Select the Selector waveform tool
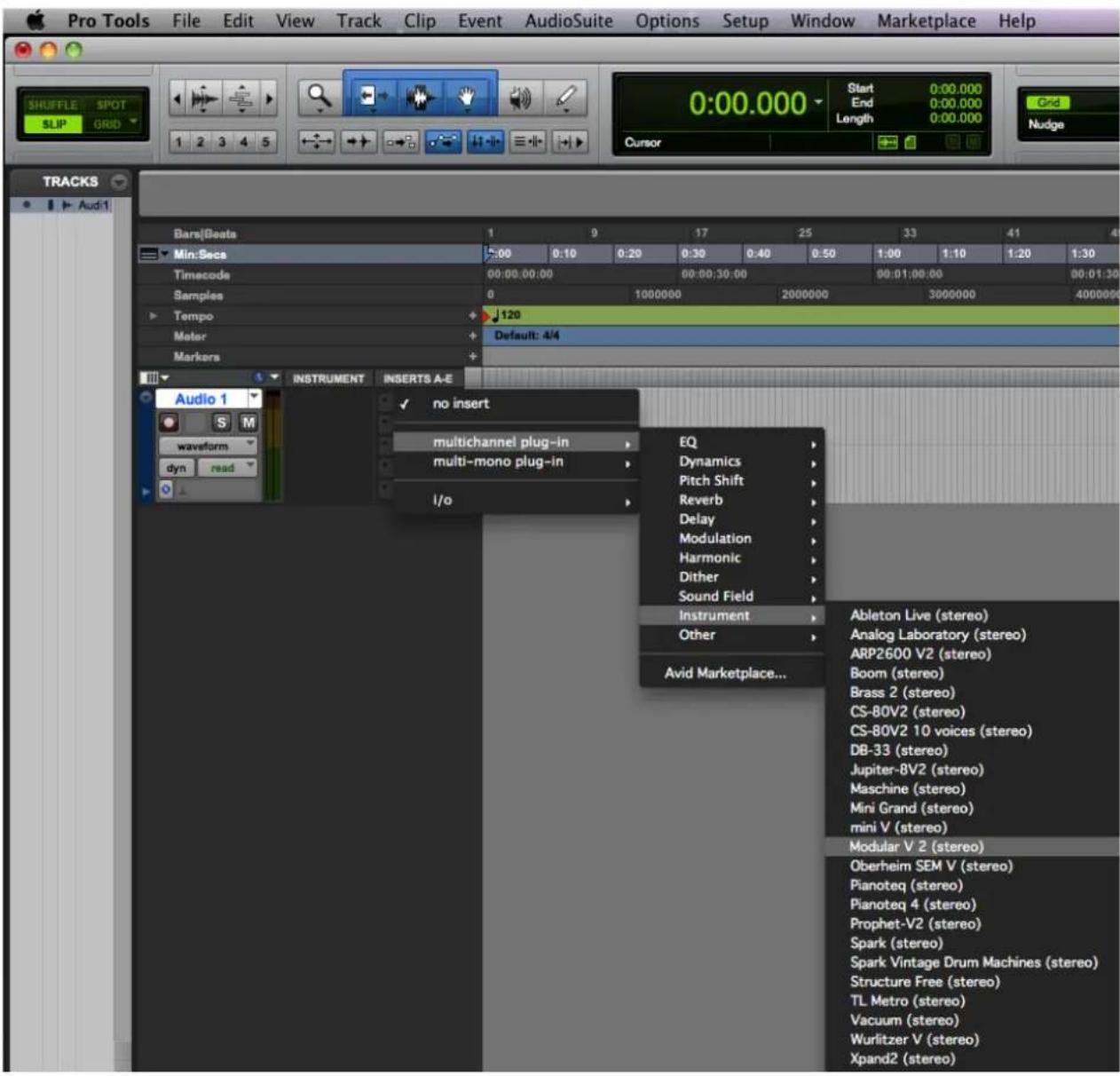1120x1076 pixels. (419, 97)
